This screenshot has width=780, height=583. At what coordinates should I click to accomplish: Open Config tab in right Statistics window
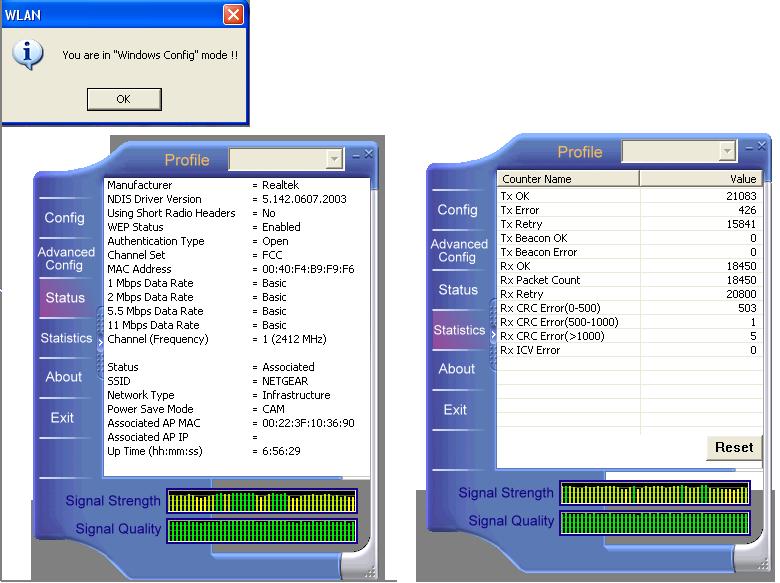[x=458, y=209]
